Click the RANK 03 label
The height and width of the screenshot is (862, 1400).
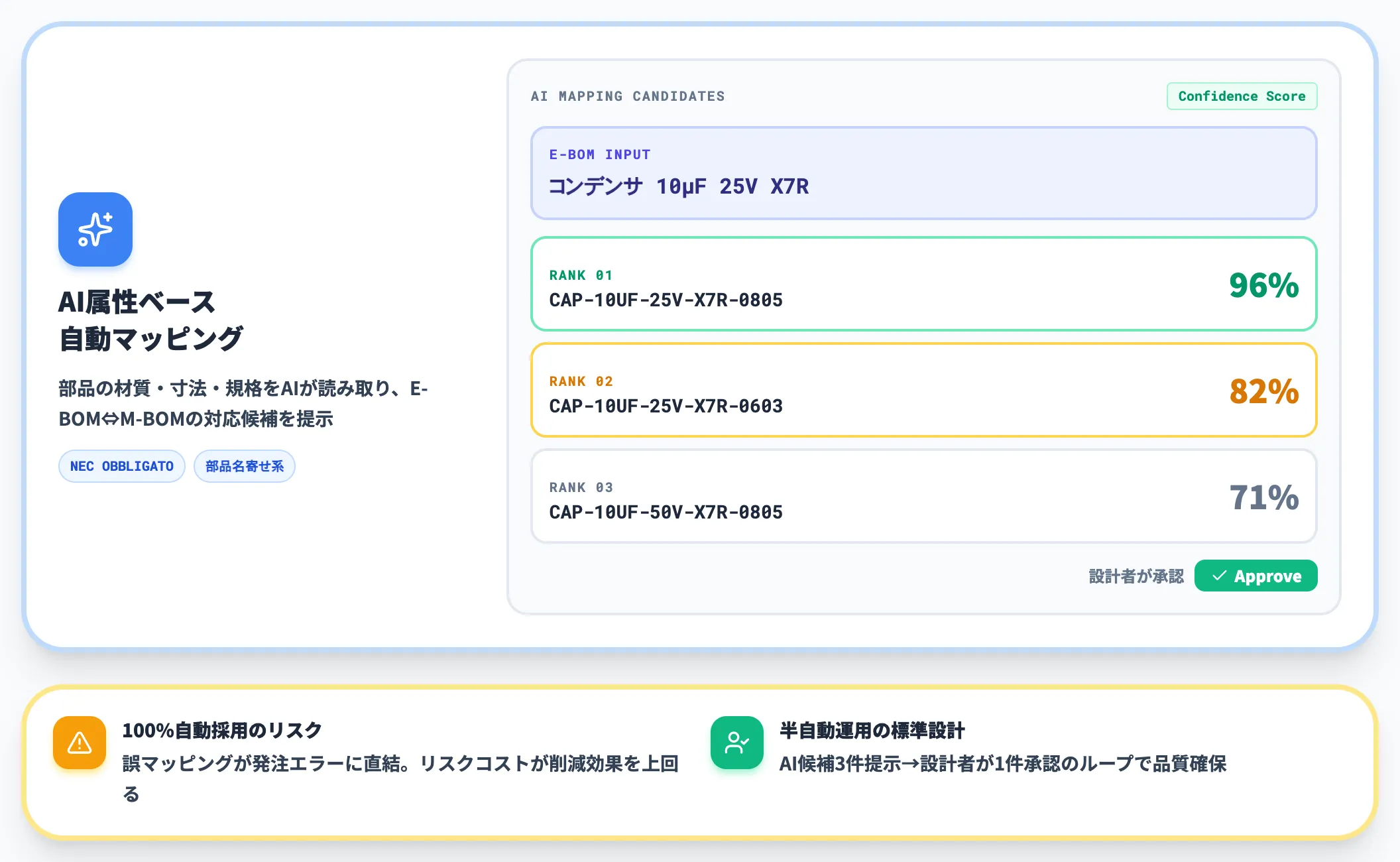point(581,487)
